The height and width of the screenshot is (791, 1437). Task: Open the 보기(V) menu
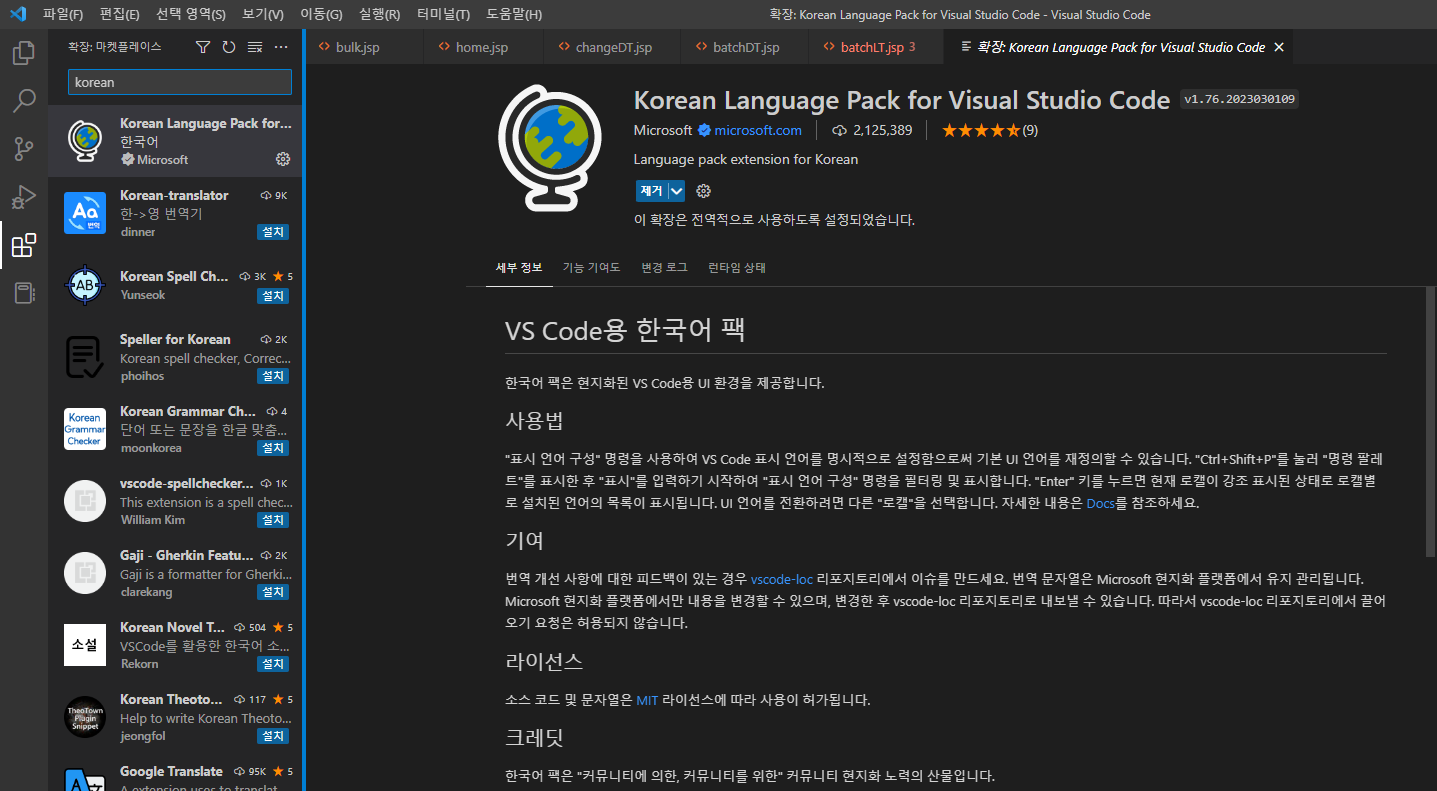tap(263, 14)
